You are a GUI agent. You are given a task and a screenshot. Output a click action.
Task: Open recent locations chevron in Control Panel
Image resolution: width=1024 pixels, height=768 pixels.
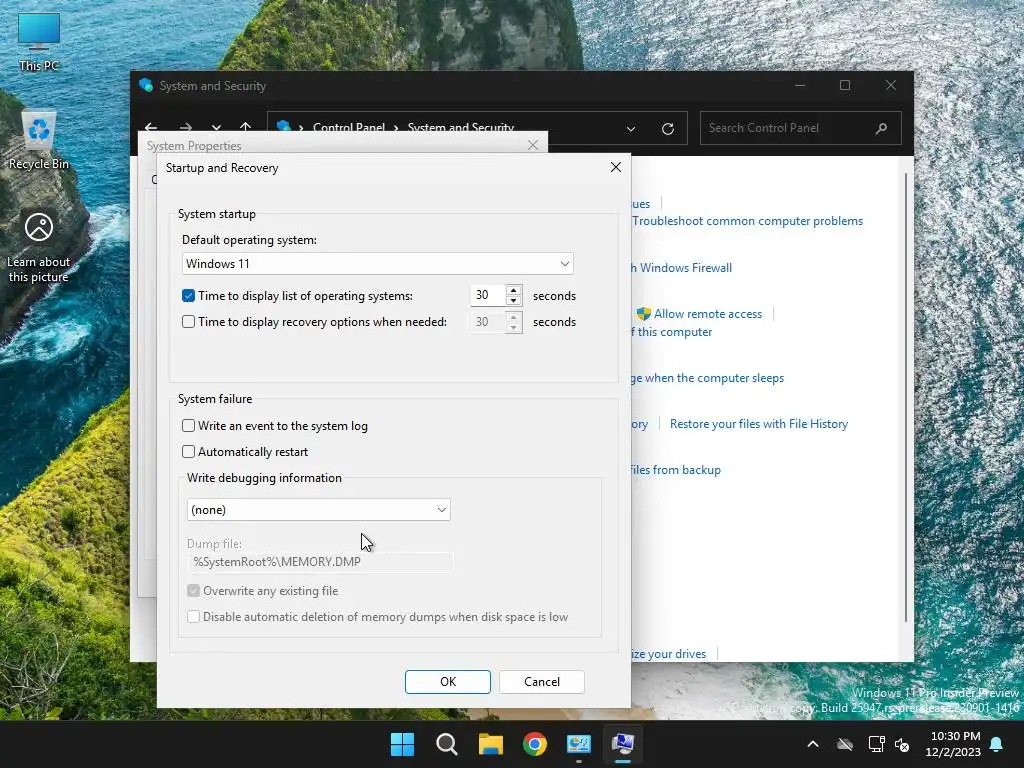pos(216,128)
